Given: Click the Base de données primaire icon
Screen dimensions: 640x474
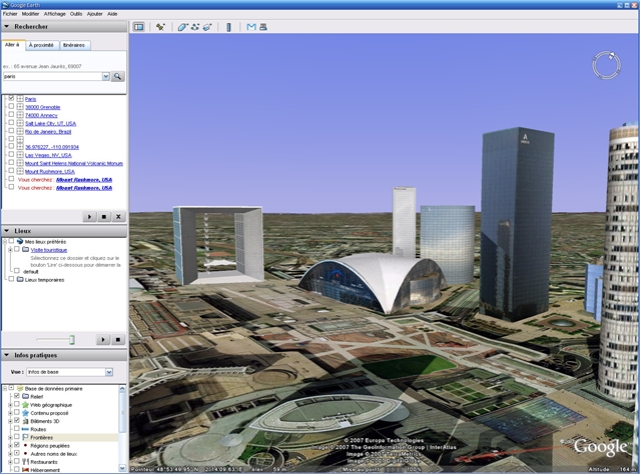Looking at the screenshot, I should point(19,388).
